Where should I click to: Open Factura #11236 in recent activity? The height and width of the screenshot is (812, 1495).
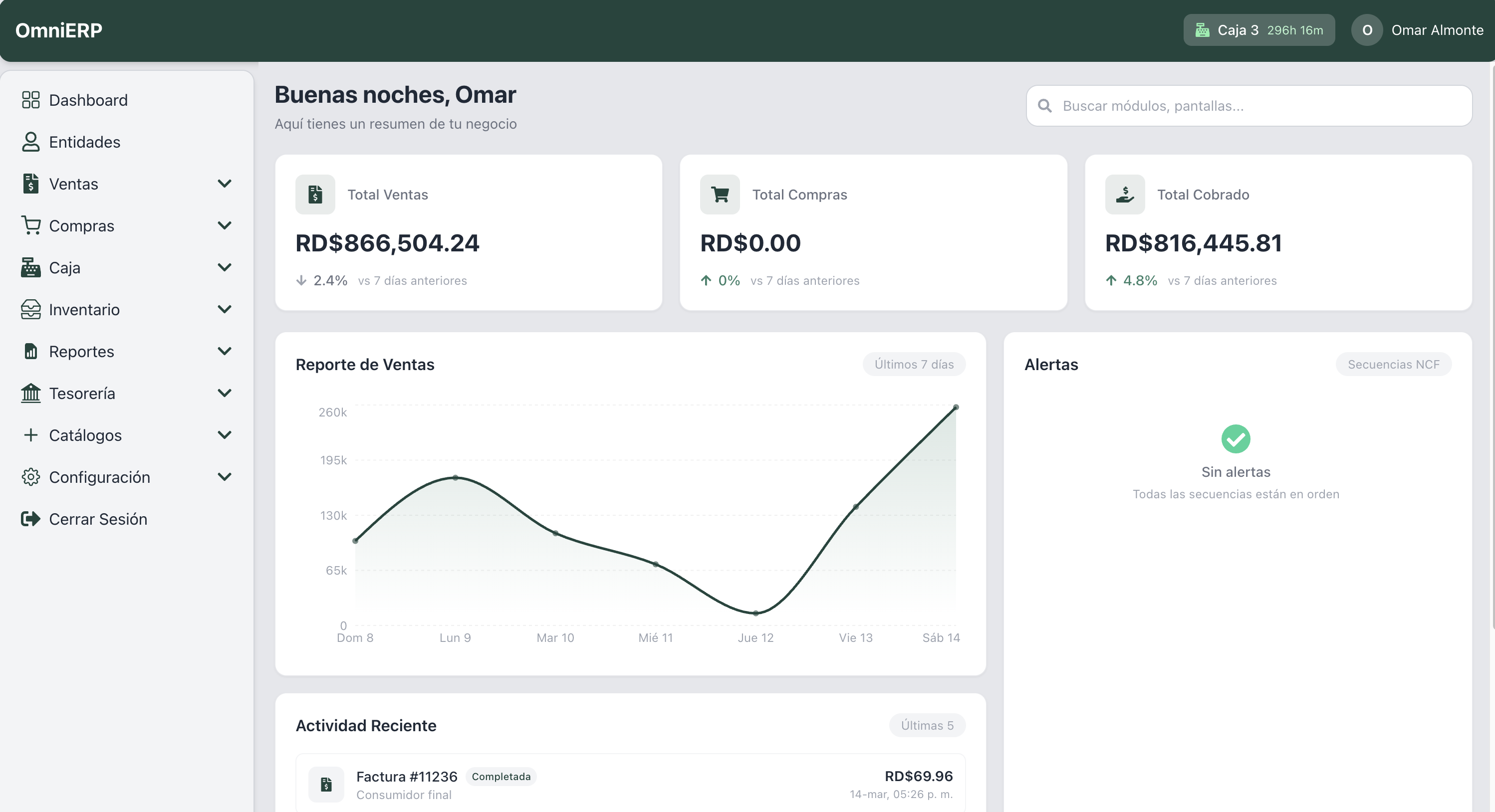pos(406,776)
